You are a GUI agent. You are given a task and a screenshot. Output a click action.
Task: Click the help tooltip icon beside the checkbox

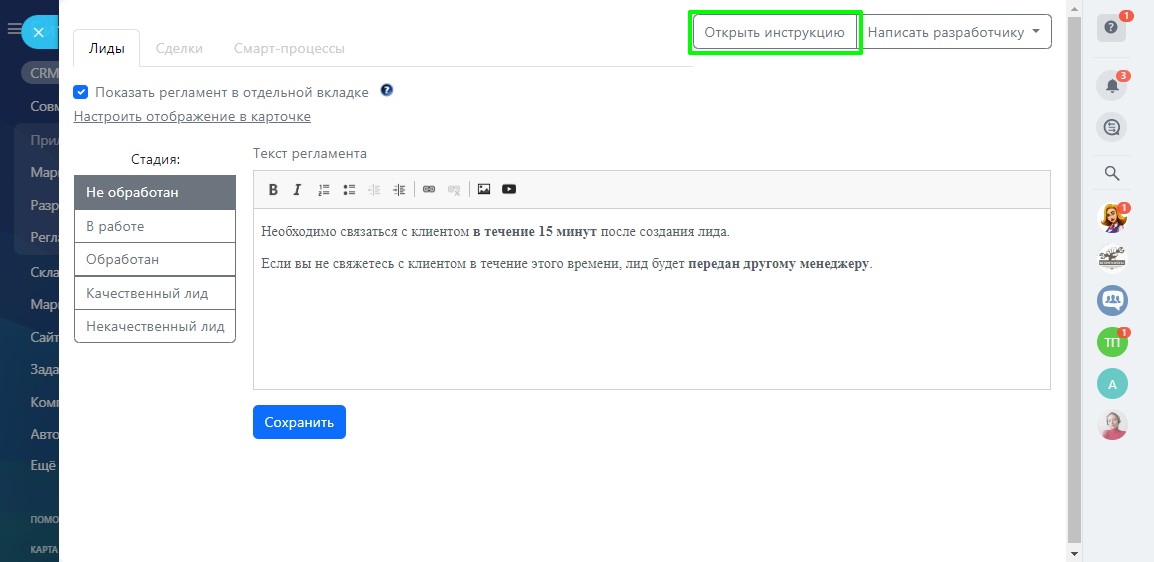click(387, 91)
